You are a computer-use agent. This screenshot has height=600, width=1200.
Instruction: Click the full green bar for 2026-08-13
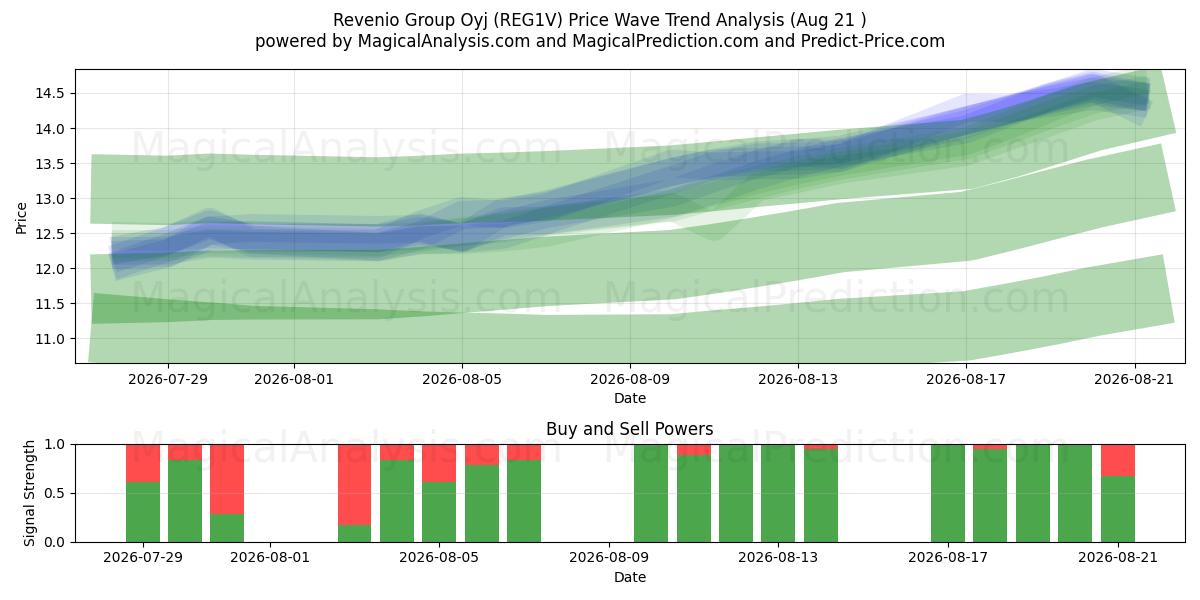[x=778, y=493]
